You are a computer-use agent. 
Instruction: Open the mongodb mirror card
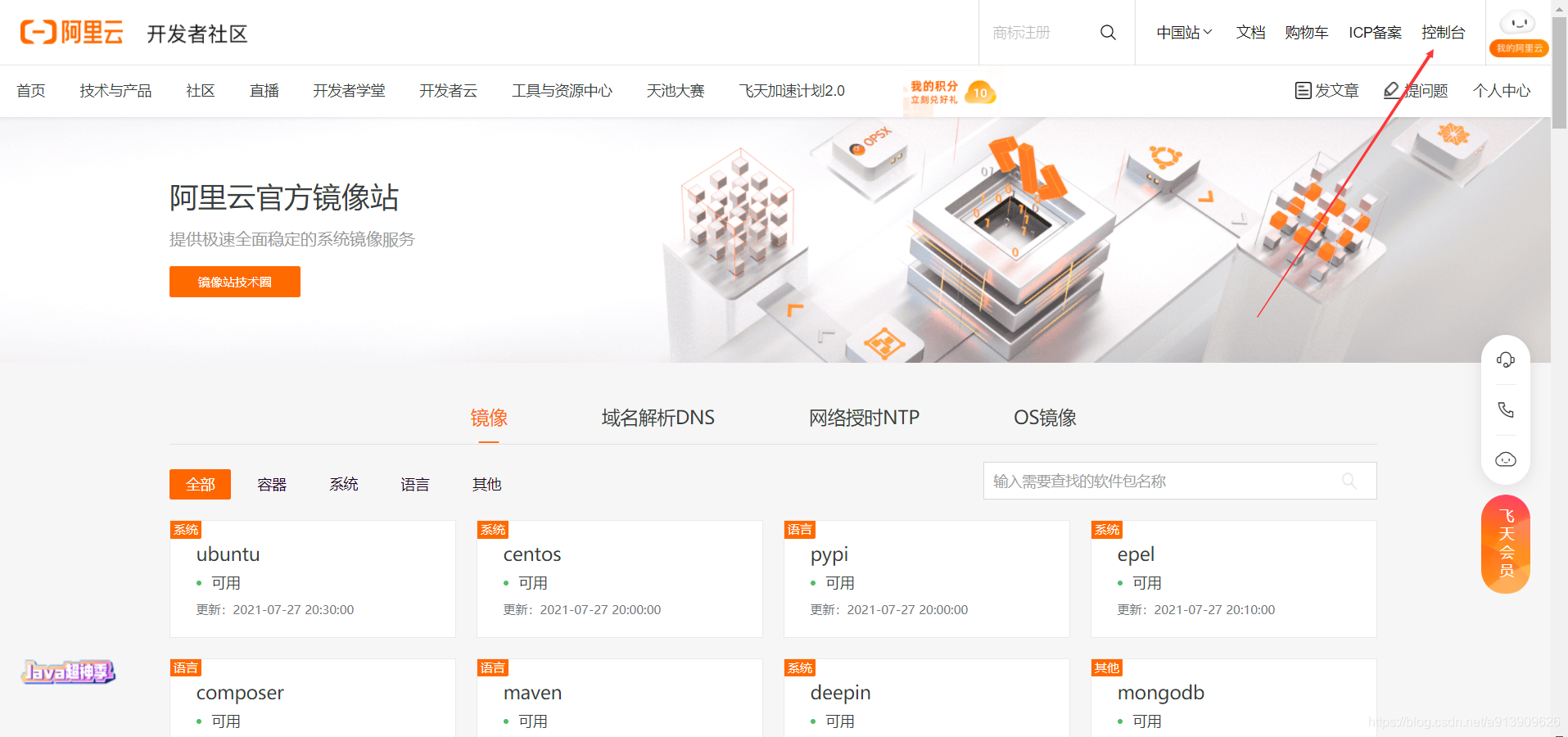click(x=1234, y=698)
